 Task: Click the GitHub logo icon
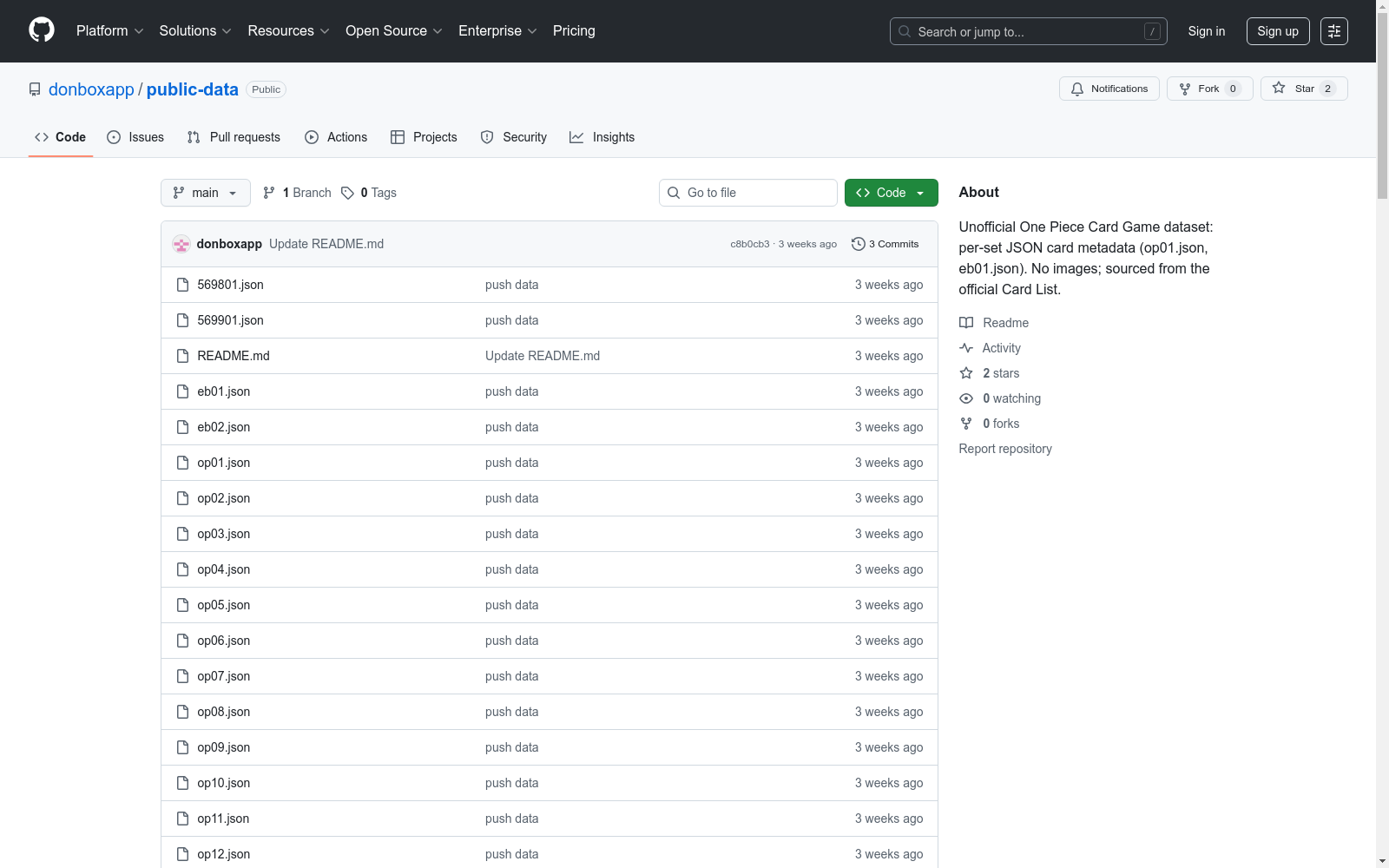(x=42, y=30)
